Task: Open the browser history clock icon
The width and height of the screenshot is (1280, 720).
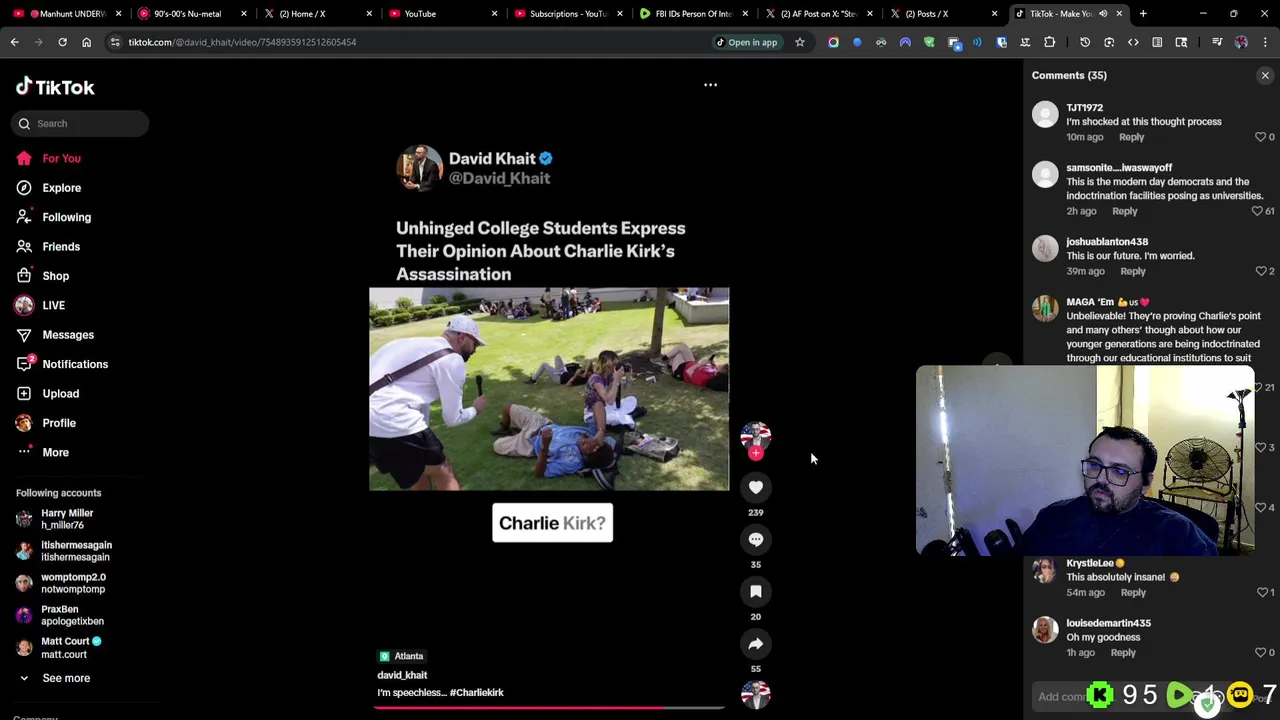Action: click(x=1085, y=42)
